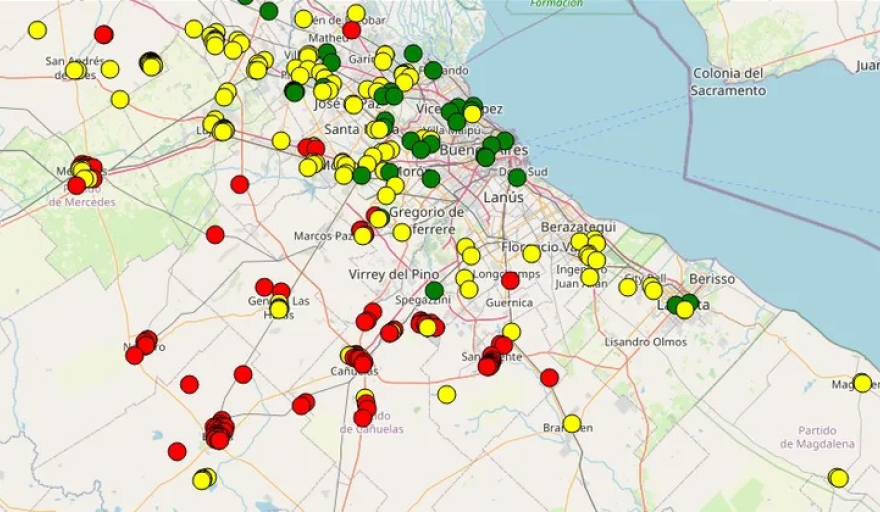Click the yellow marker east of Cañuelas
Viewport: 880px width, 512px height.
click(x=446, y=394)
